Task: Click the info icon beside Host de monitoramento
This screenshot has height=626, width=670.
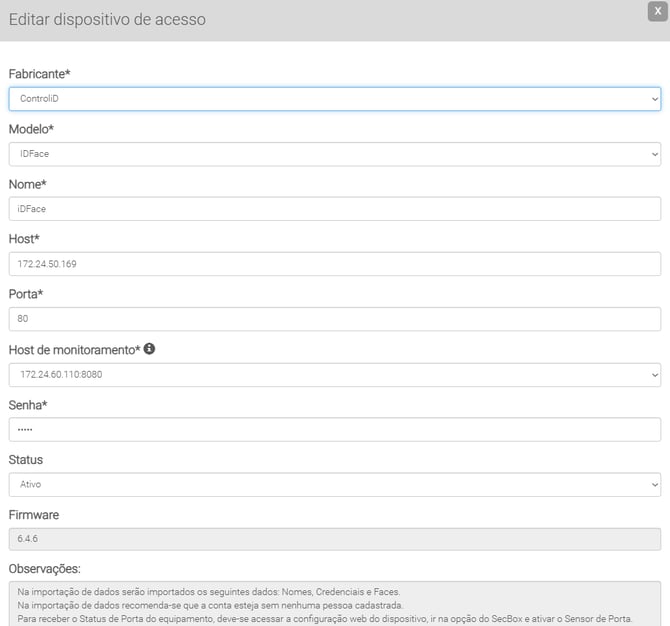Action: [149, 349]
